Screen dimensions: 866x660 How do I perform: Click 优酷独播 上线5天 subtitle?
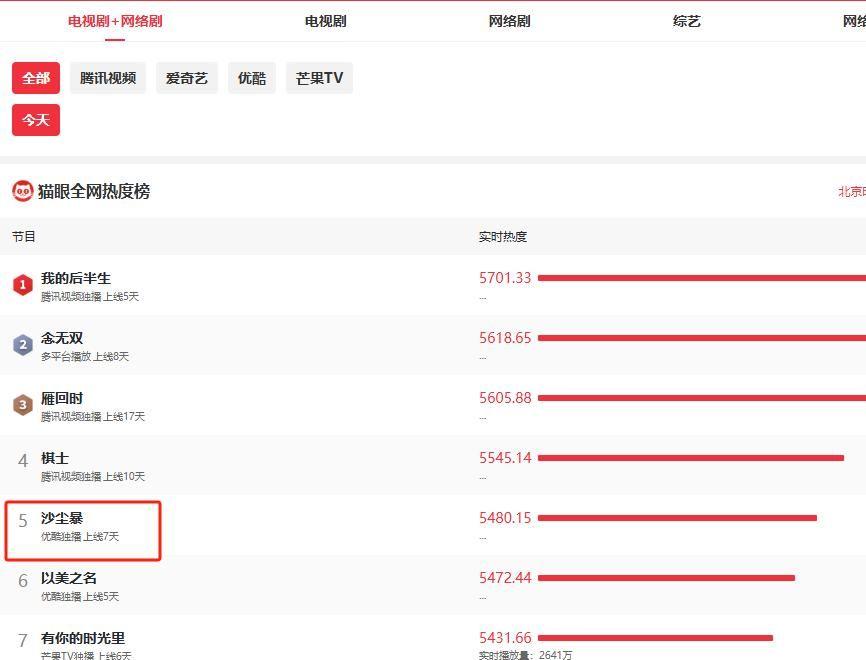point(80,596)
